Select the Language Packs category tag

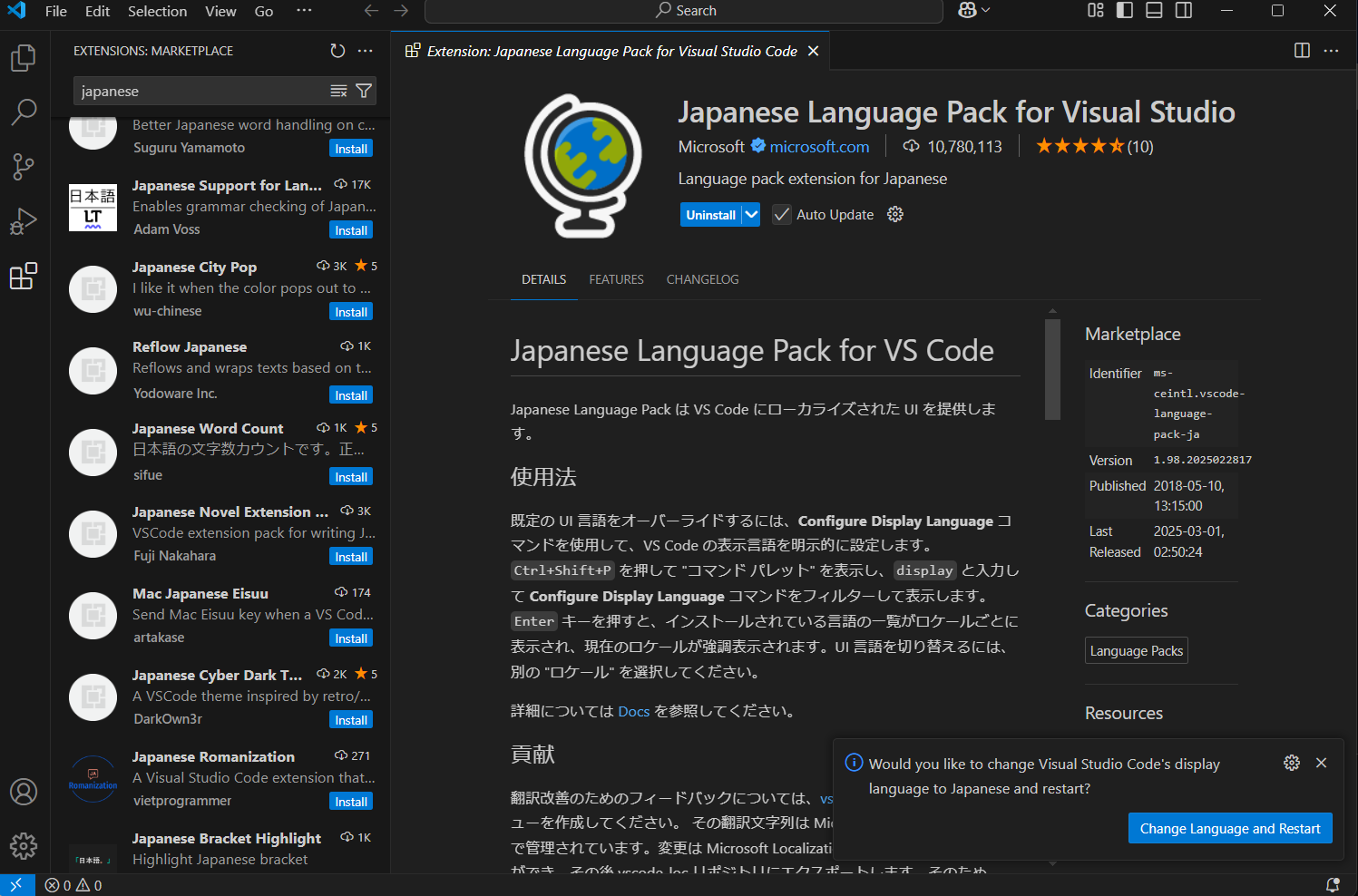click(1136, 650)
